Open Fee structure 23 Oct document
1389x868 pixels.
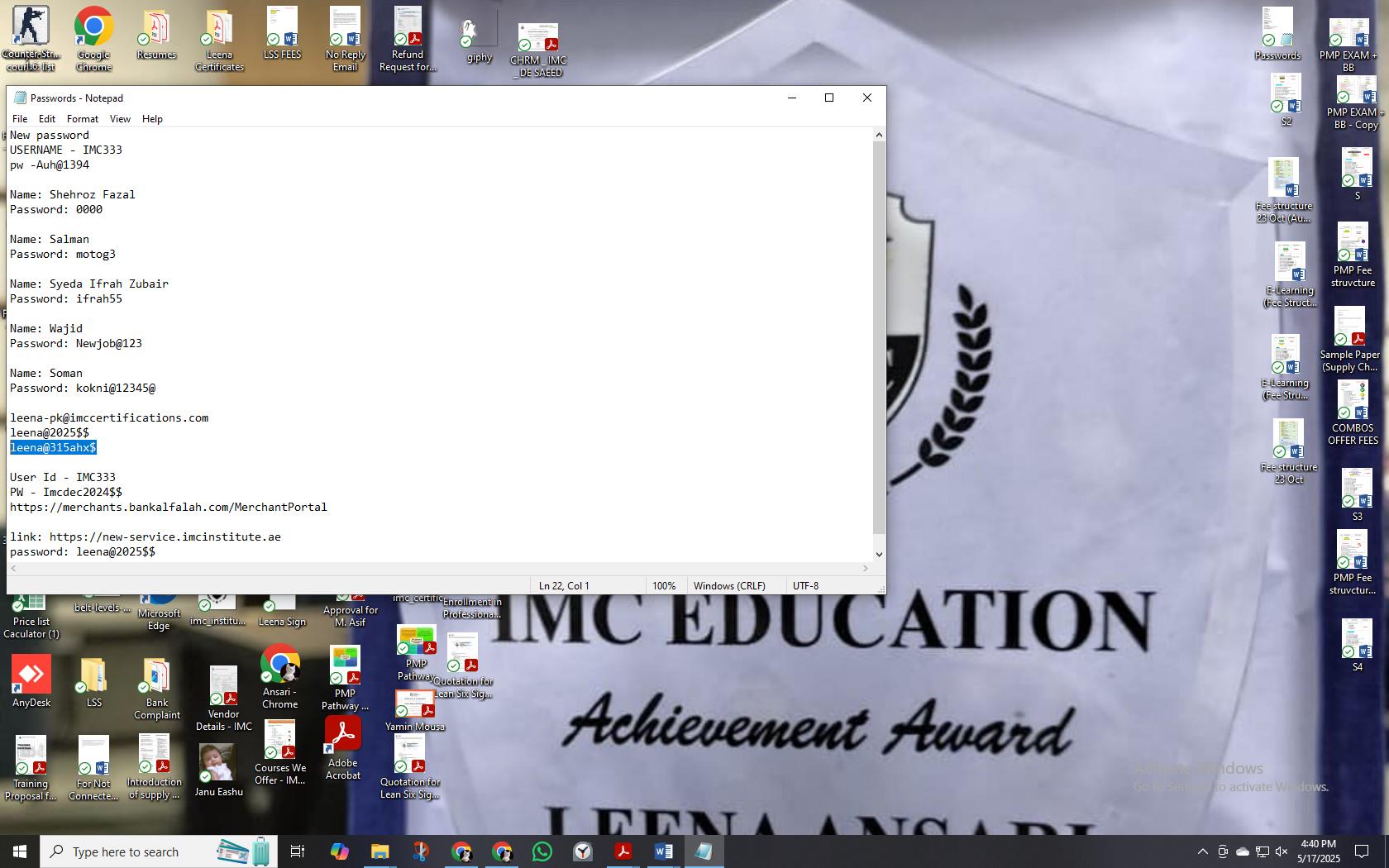tap(1288, 452)
